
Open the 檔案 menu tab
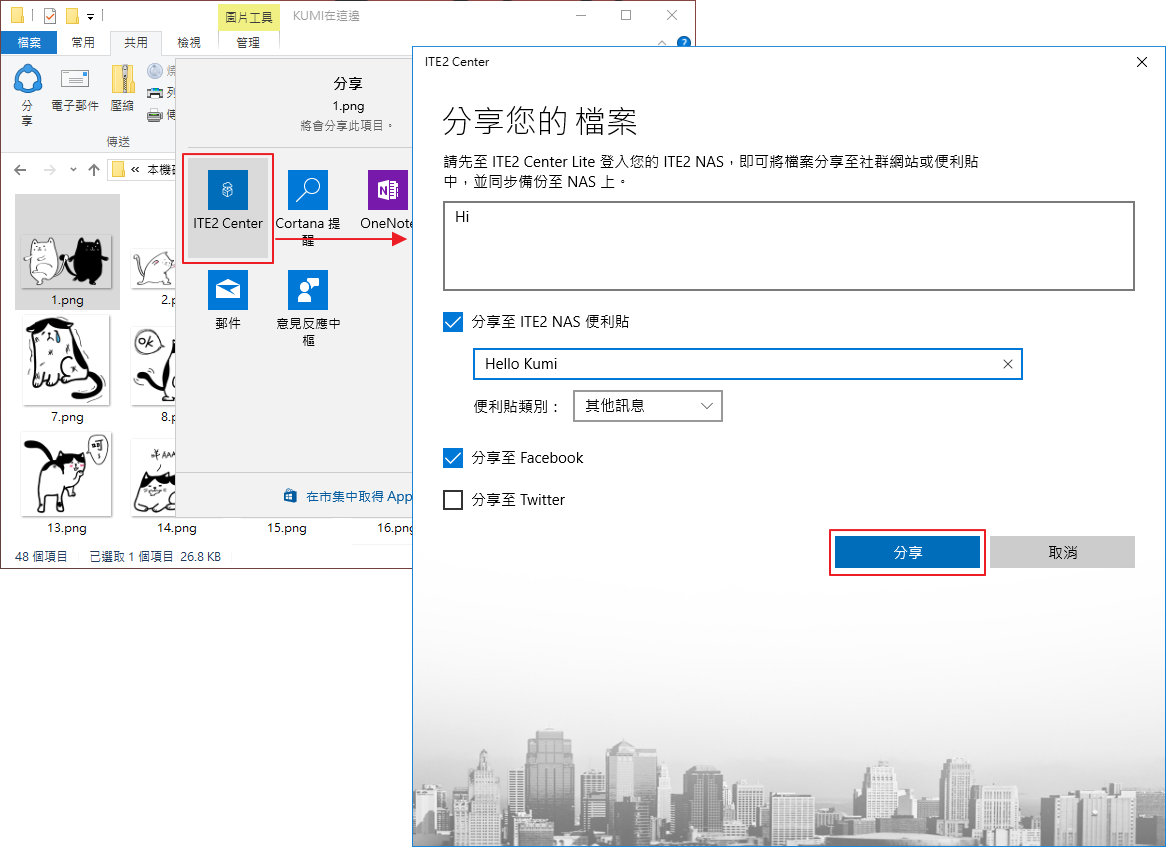point(29,42)
